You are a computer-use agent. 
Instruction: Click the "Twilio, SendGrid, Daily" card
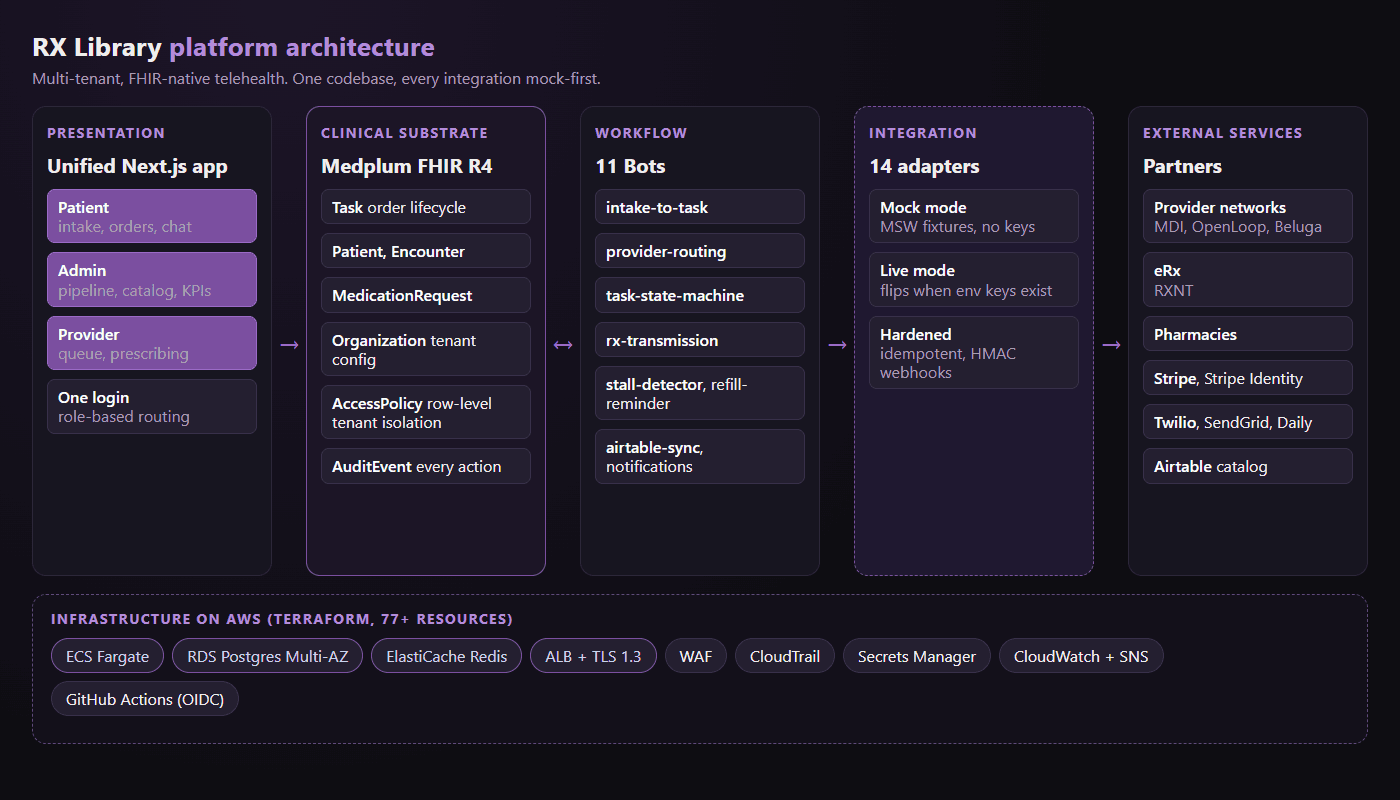click(1248, 422)
